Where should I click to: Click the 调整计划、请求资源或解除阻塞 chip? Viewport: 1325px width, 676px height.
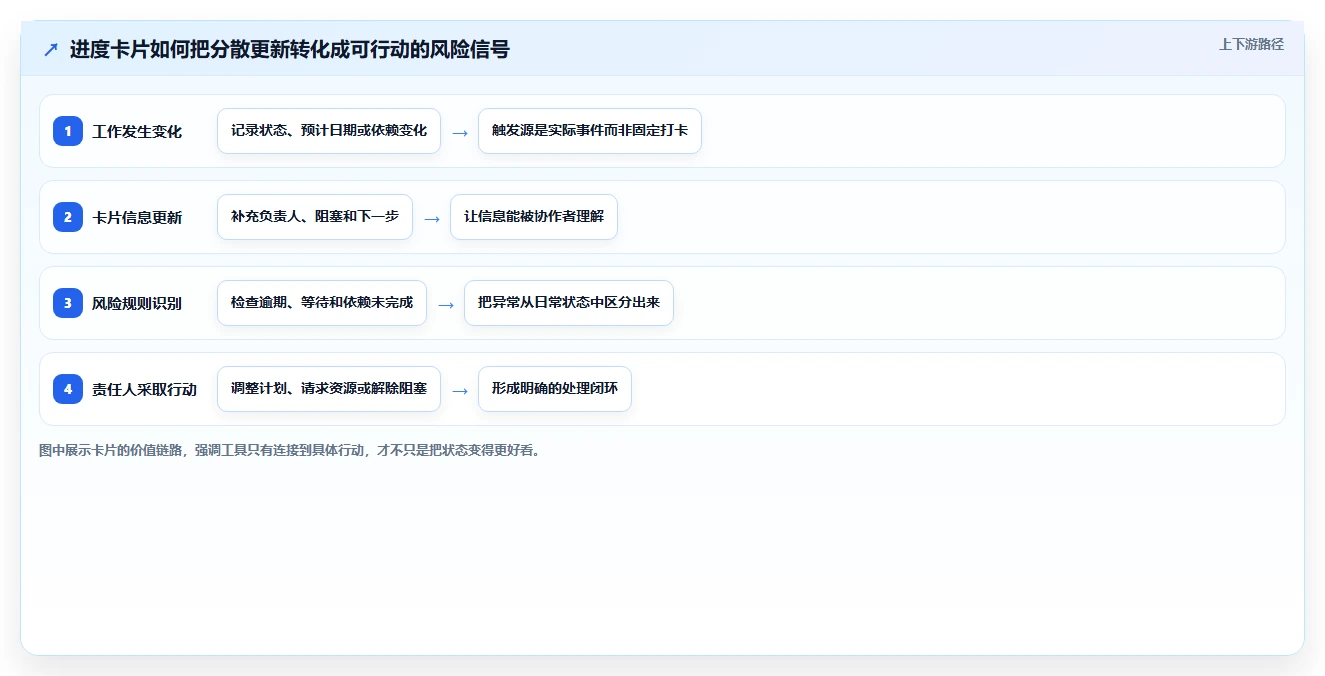coord(329,389)
